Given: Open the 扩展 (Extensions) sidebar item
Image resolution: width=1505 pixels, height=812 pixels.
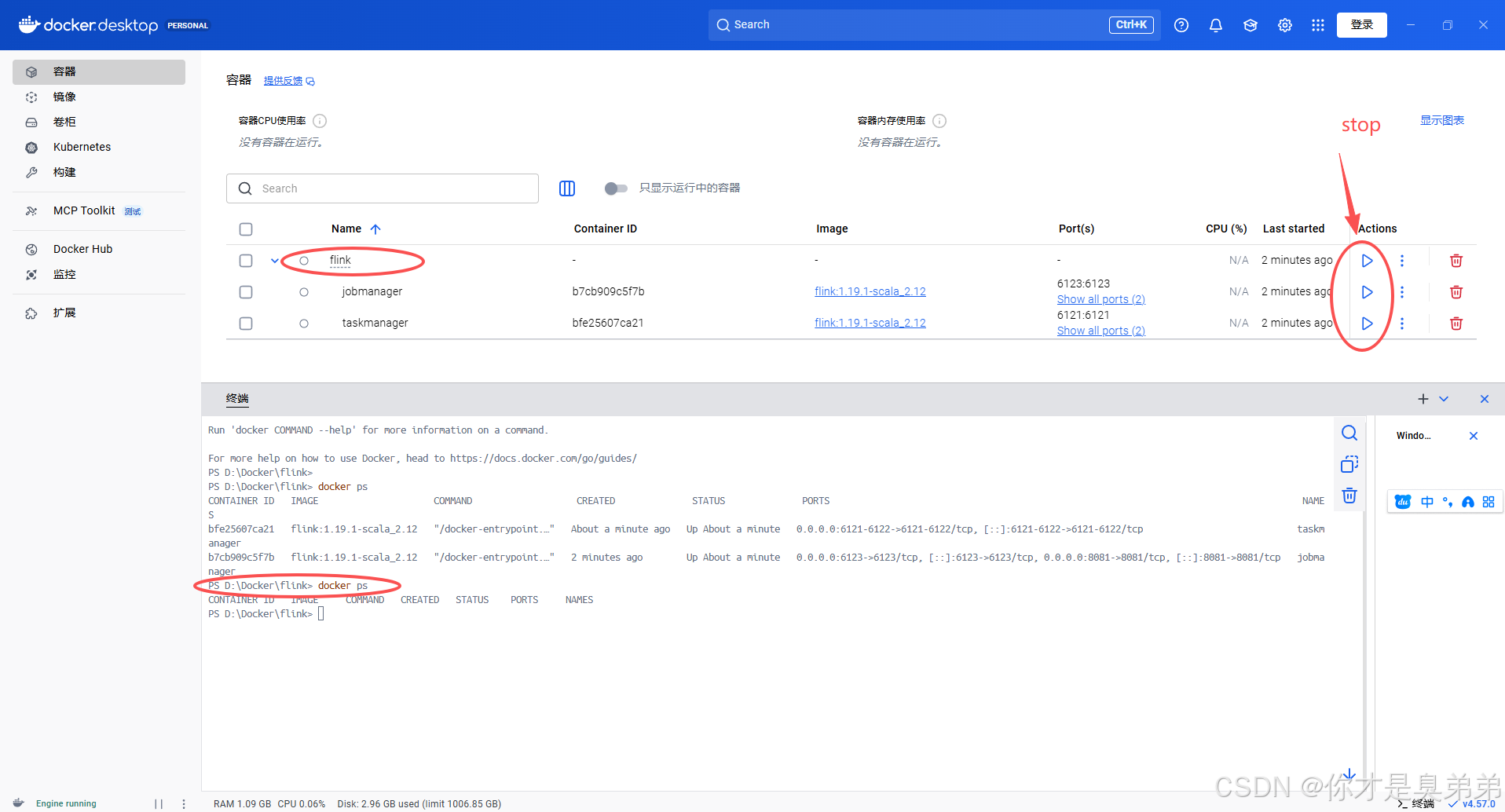Looking at the screenshot, I should [99, 313].
